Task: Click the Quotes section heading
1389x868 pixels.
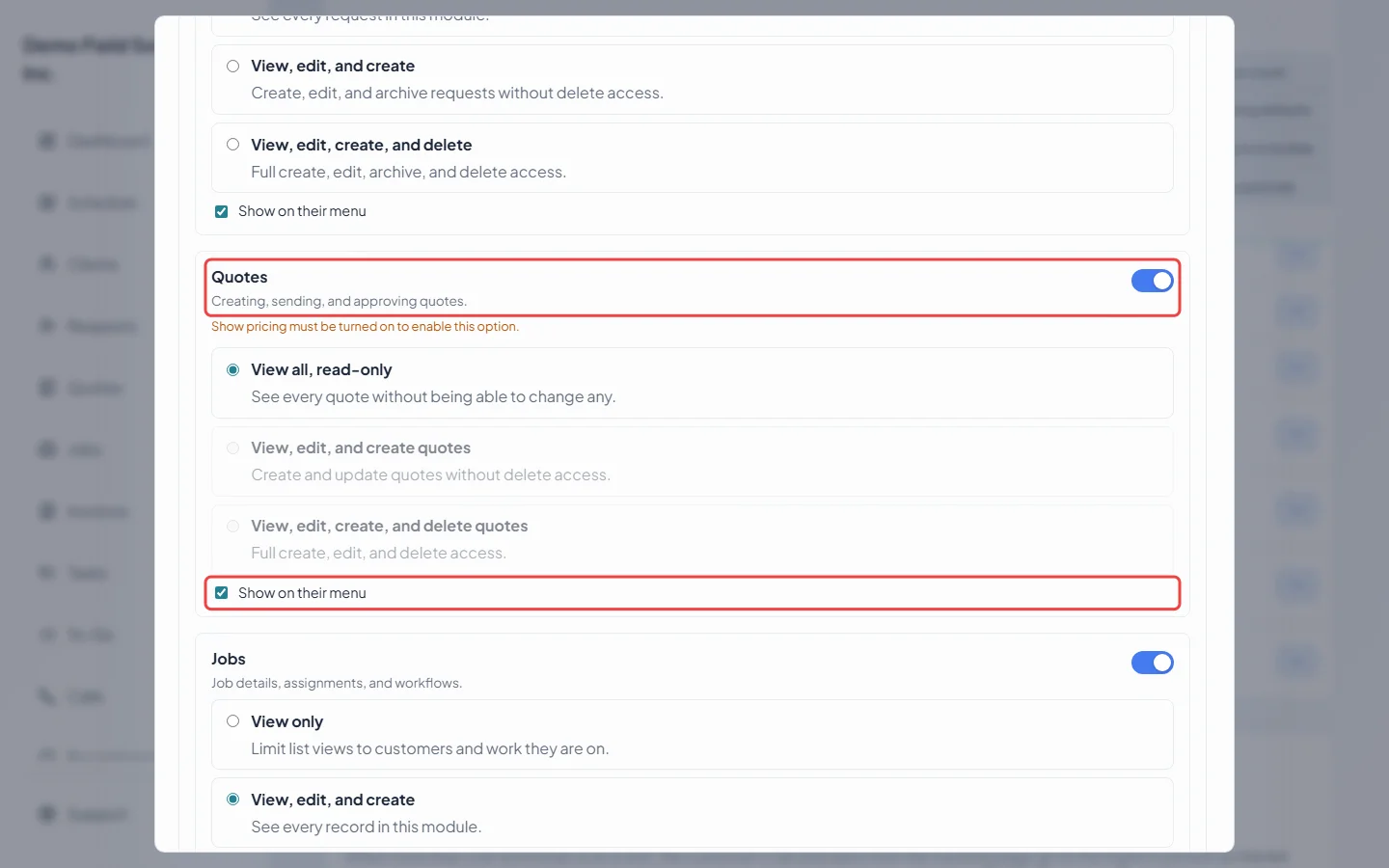Action: point(239,278)
